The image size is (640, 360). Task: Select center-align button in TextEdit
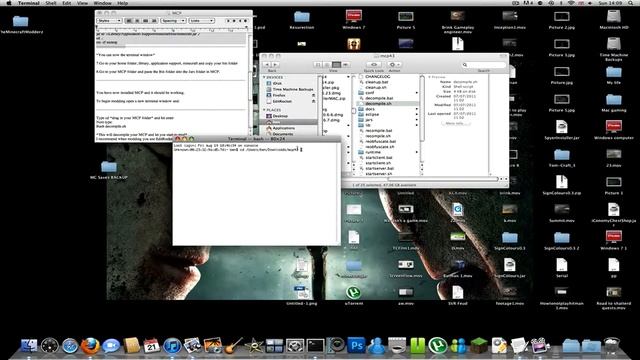click(x=138, y=20)
